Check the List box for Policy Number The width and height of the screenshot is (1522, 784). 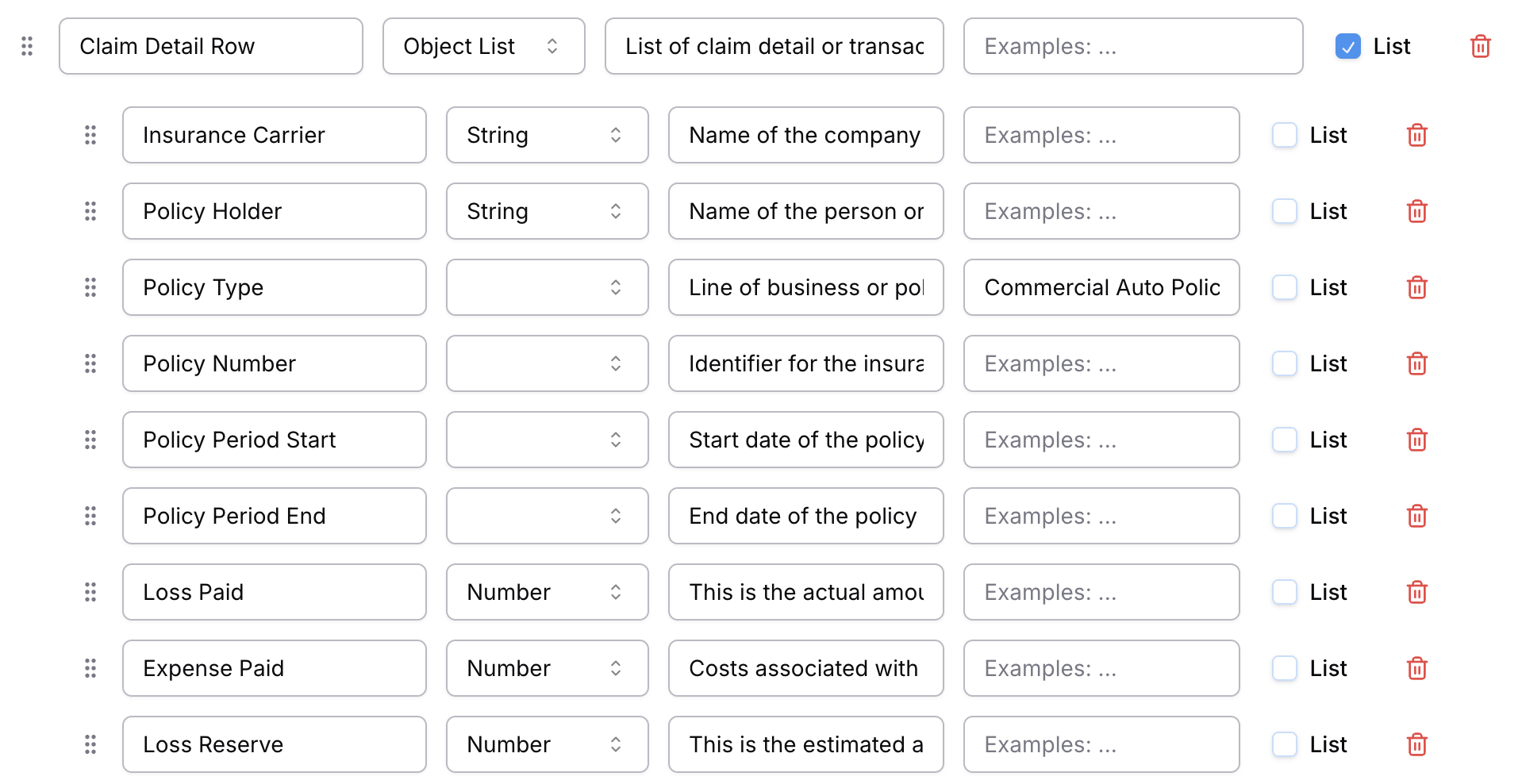point(1284,363)
